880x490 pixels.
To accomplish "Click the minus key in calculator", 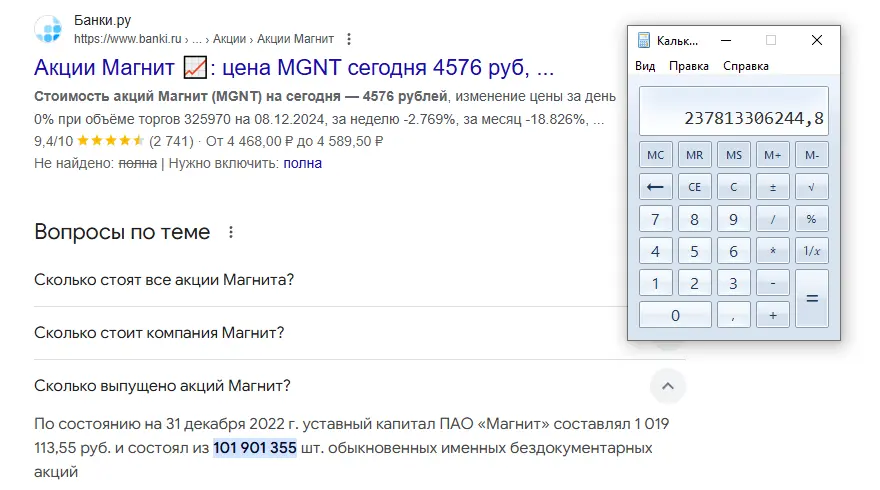I will (773, 283).
